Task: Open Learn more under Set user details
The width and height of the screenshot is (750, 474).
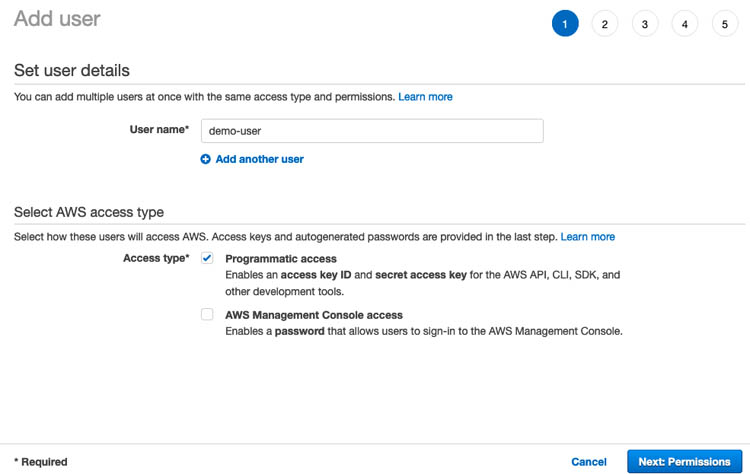Action: [425, 97]
